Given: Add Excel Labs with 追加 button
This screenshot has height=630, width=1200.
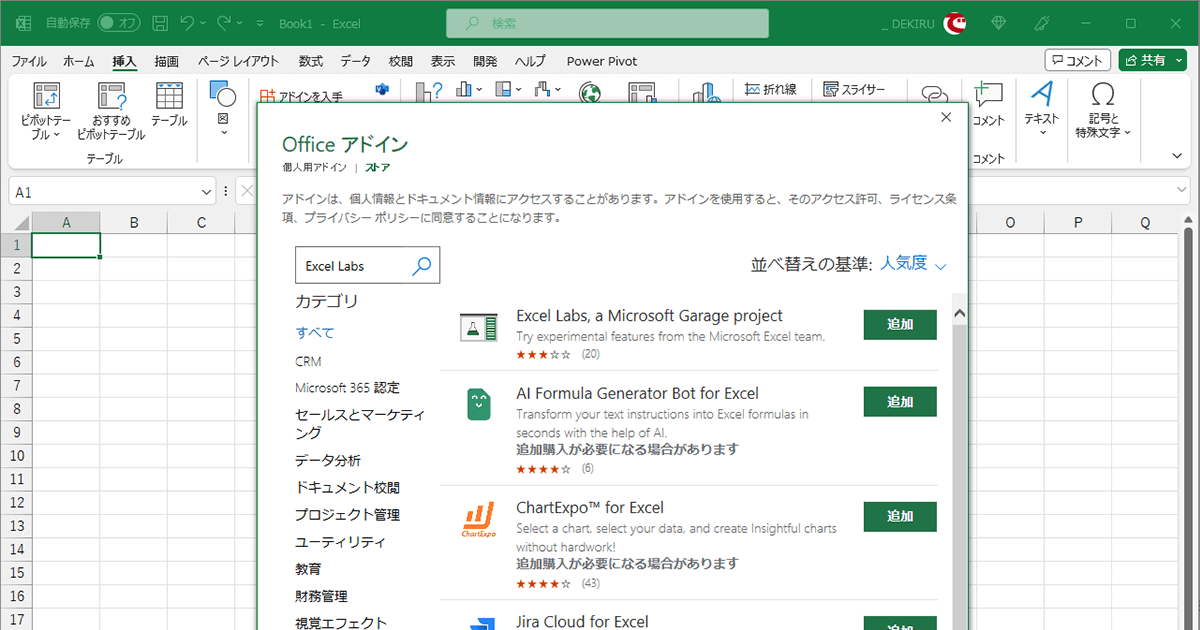Looking at the screenshot, I should 900,325.
